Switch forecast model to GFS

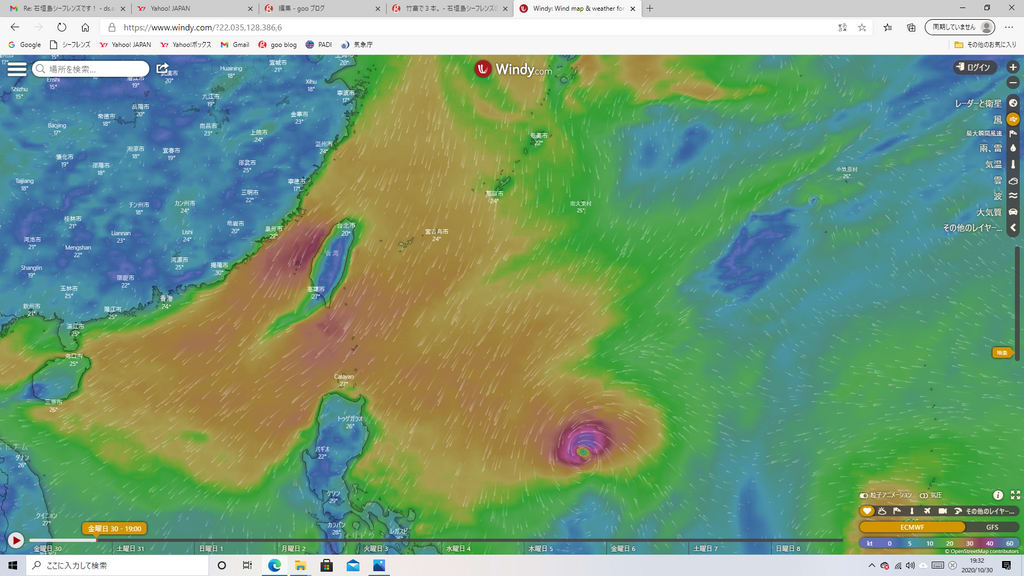[992, 527]
